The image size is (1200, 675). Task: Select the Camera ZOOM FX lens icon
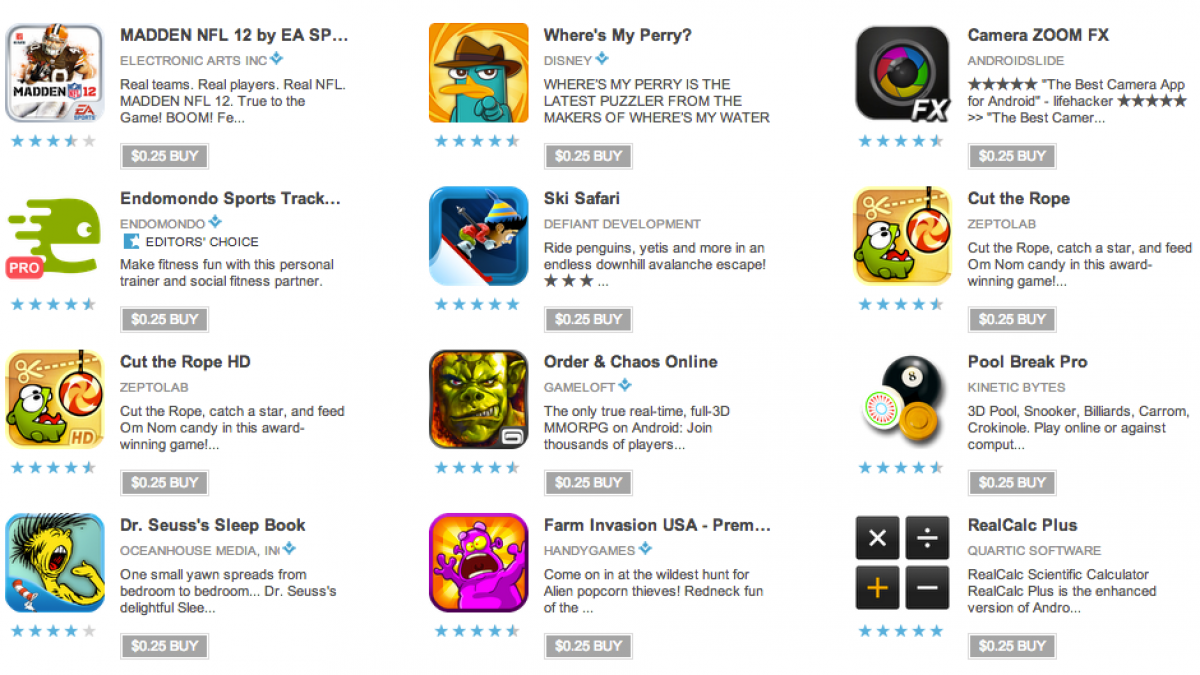[x=903, y=73]
